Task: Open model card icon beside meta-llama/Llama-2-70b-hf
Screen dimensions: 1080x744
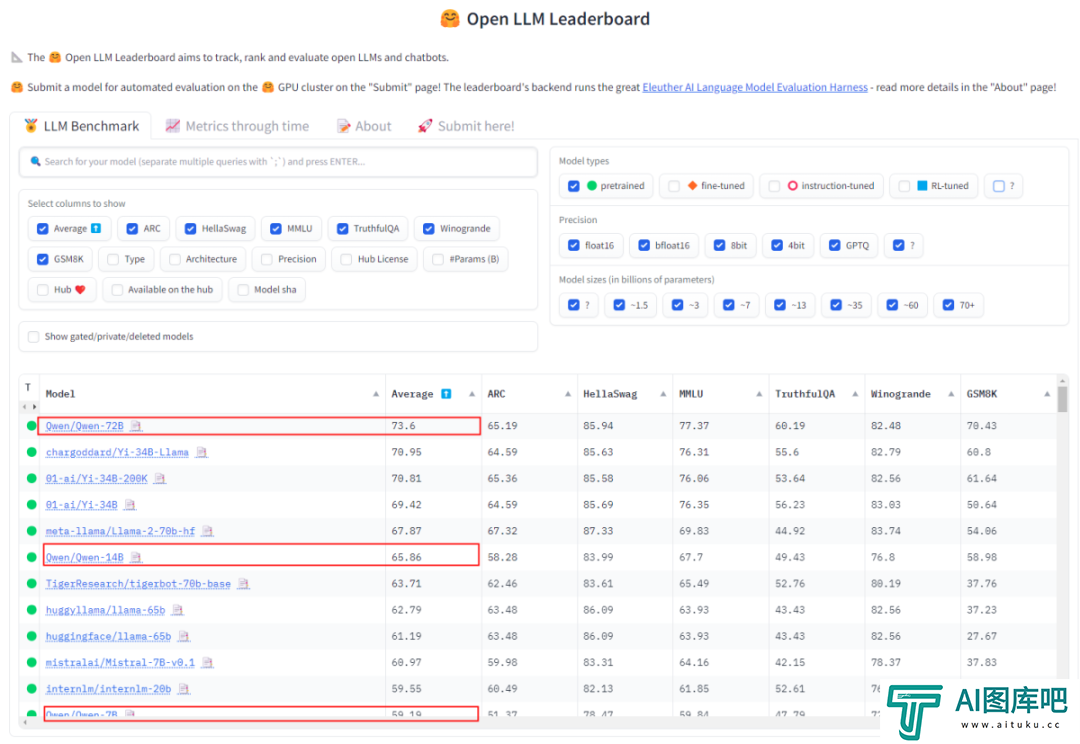Action: pos(207,531)
